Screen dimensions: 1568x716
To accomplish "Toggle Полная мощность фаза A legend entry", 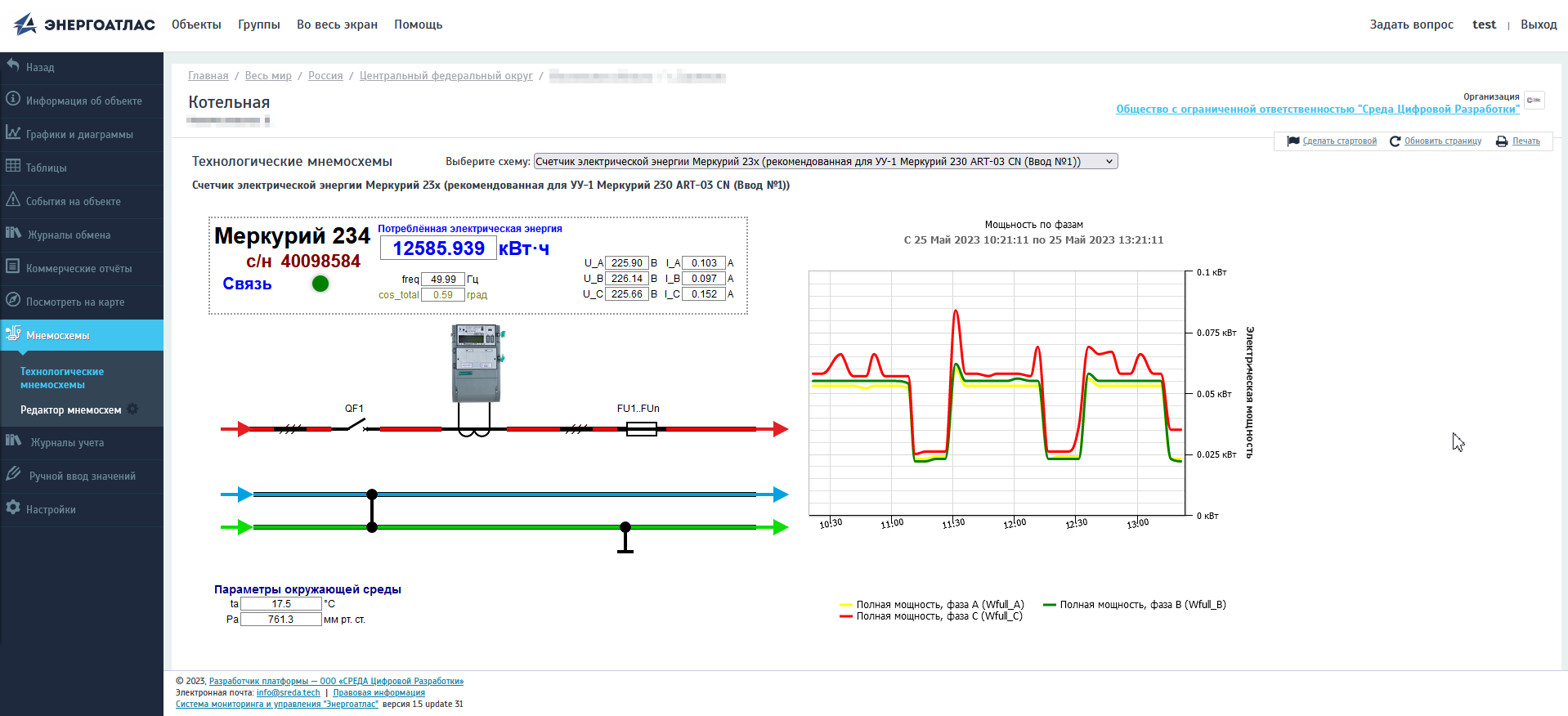I will (x=932, y=605).
